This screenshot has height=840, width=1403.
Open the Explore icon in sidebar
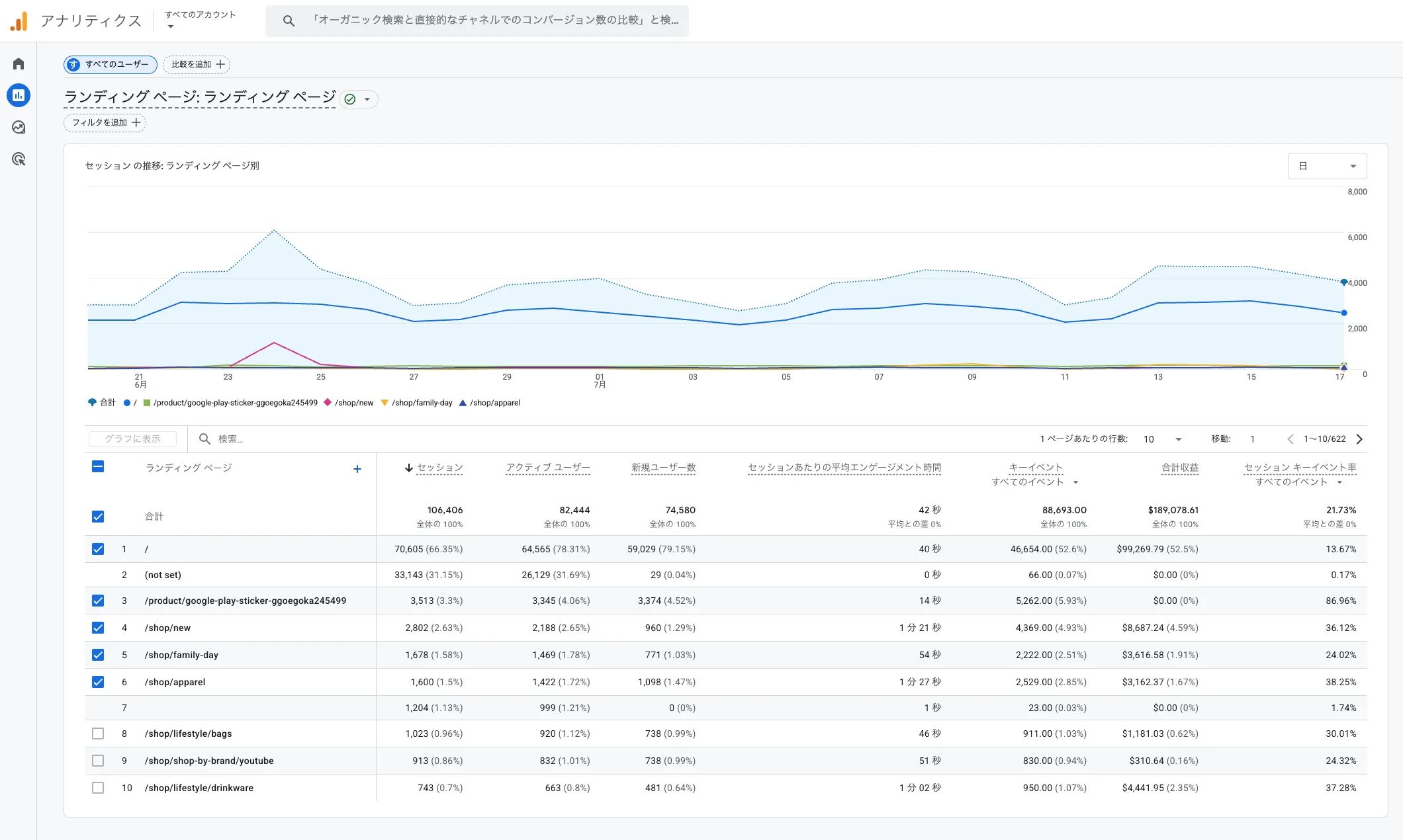click(19, 127)
